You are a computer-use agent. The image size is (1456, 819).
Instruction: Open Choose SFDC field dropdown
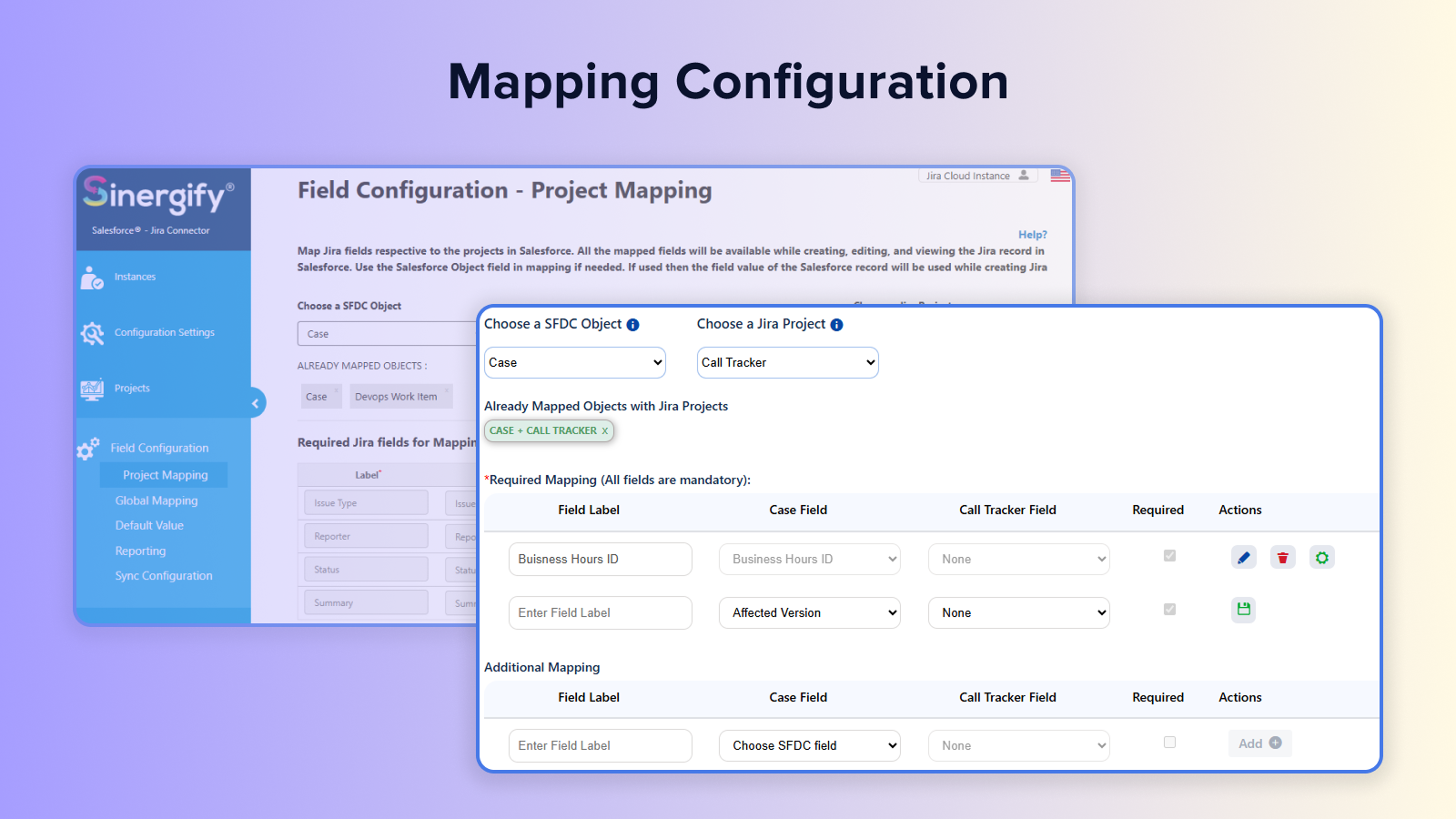click(810, 745)
